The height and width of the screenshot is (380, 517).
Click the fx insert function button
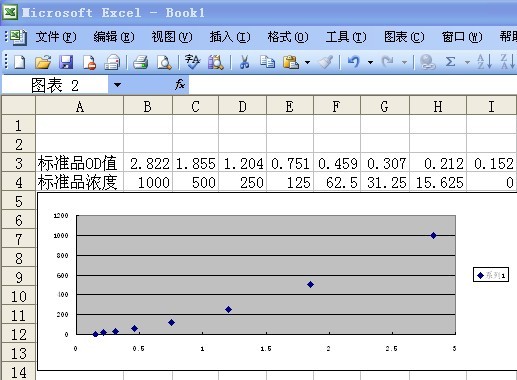point(180,85)
